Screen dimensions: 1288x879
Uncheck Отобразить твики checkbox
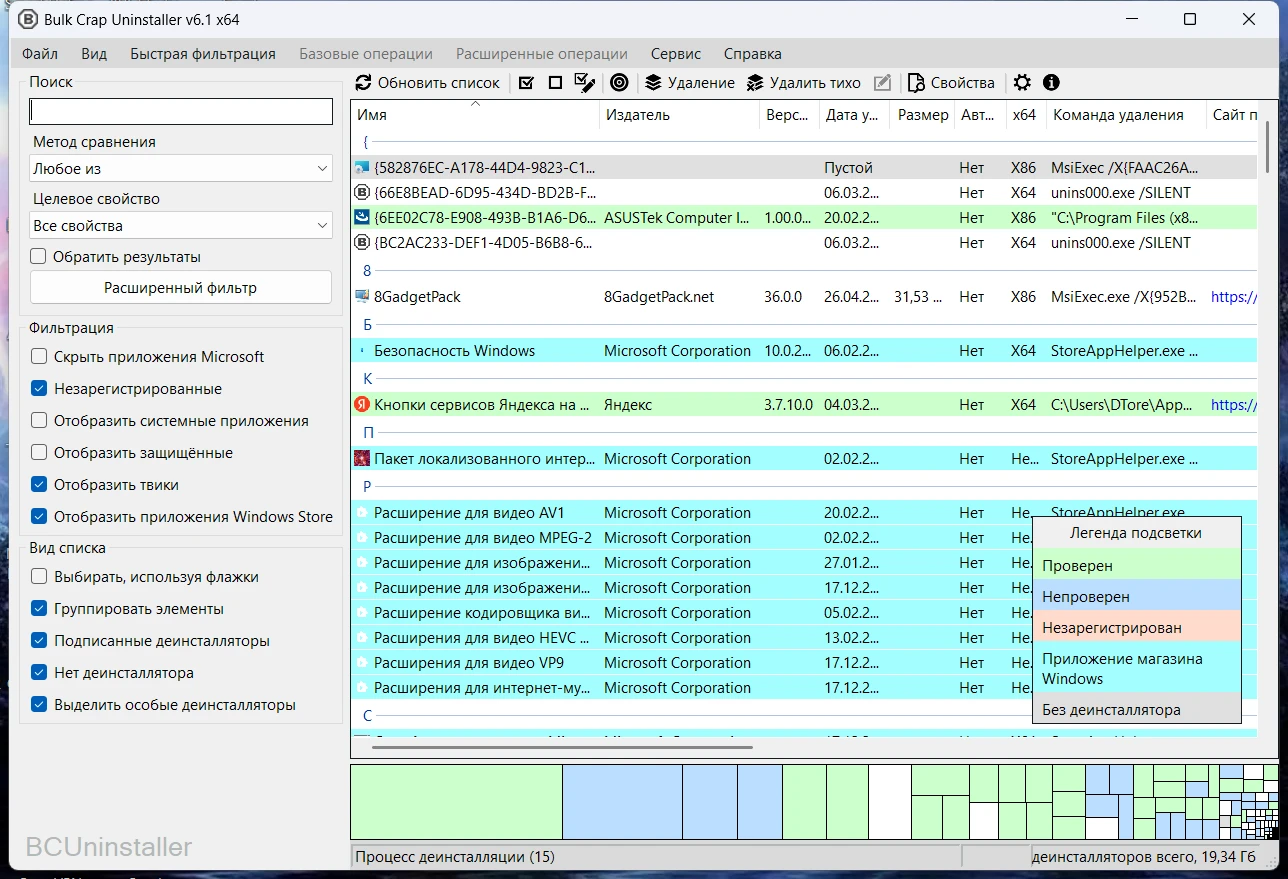[39, 485]
